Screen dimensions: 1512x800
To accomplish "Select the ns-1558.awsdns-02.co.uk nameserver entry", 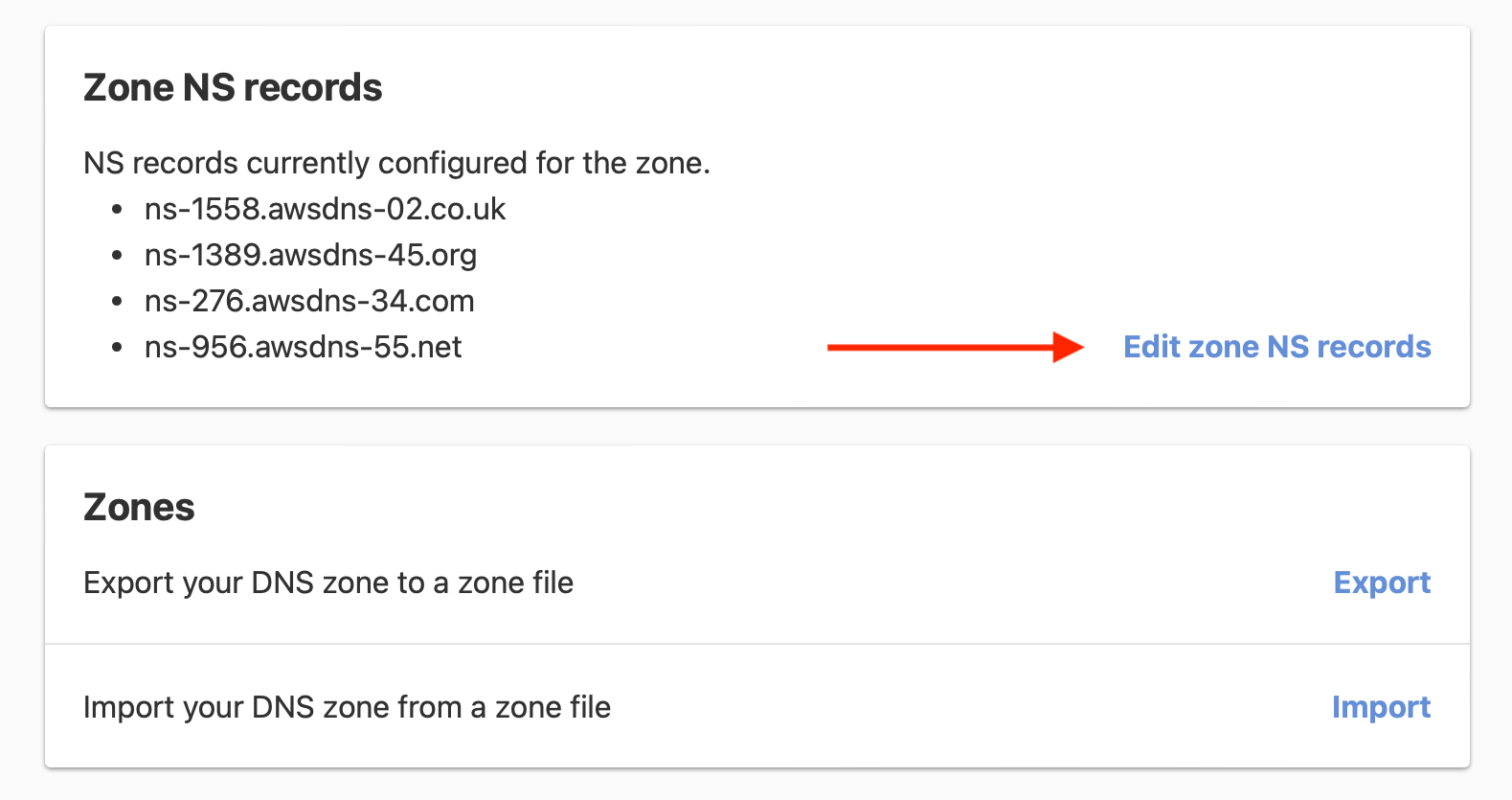I will [x=325, y=209].
